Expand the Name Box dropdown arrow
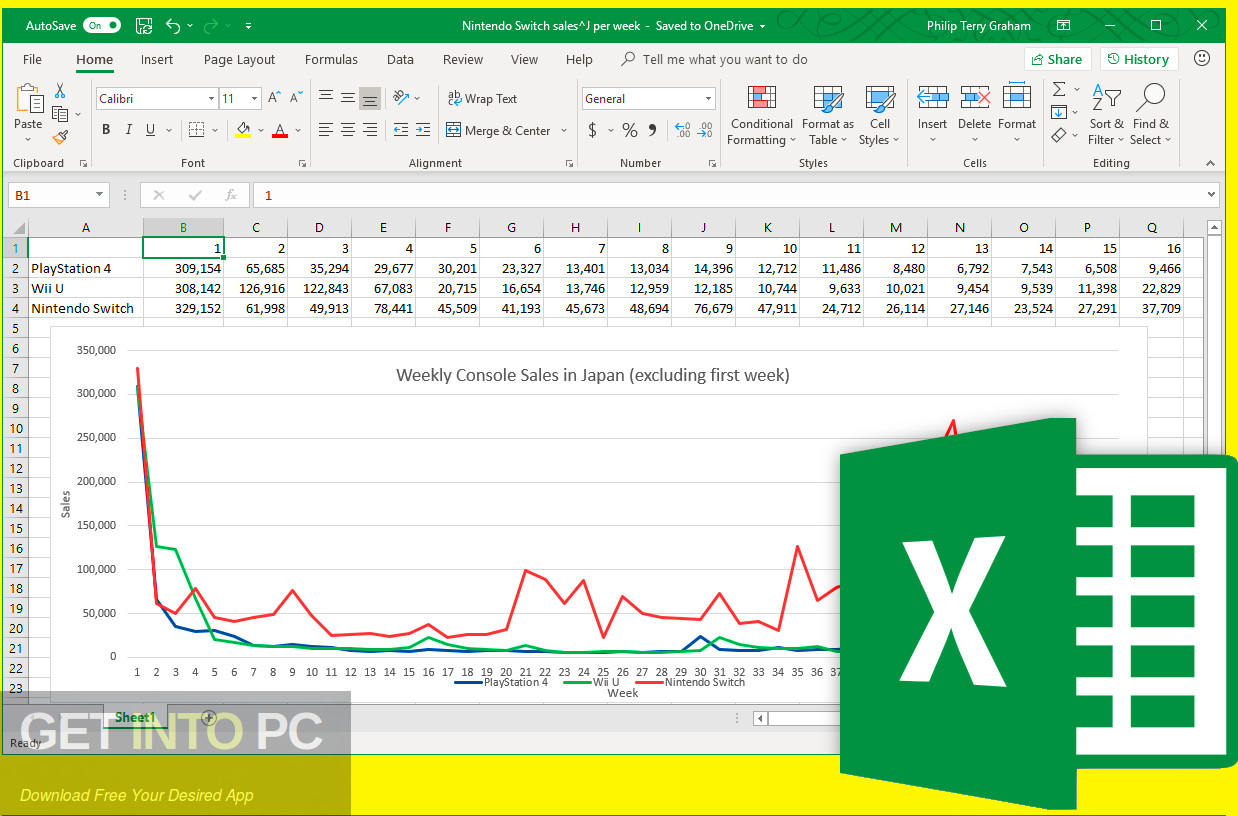 pos(100,195)
